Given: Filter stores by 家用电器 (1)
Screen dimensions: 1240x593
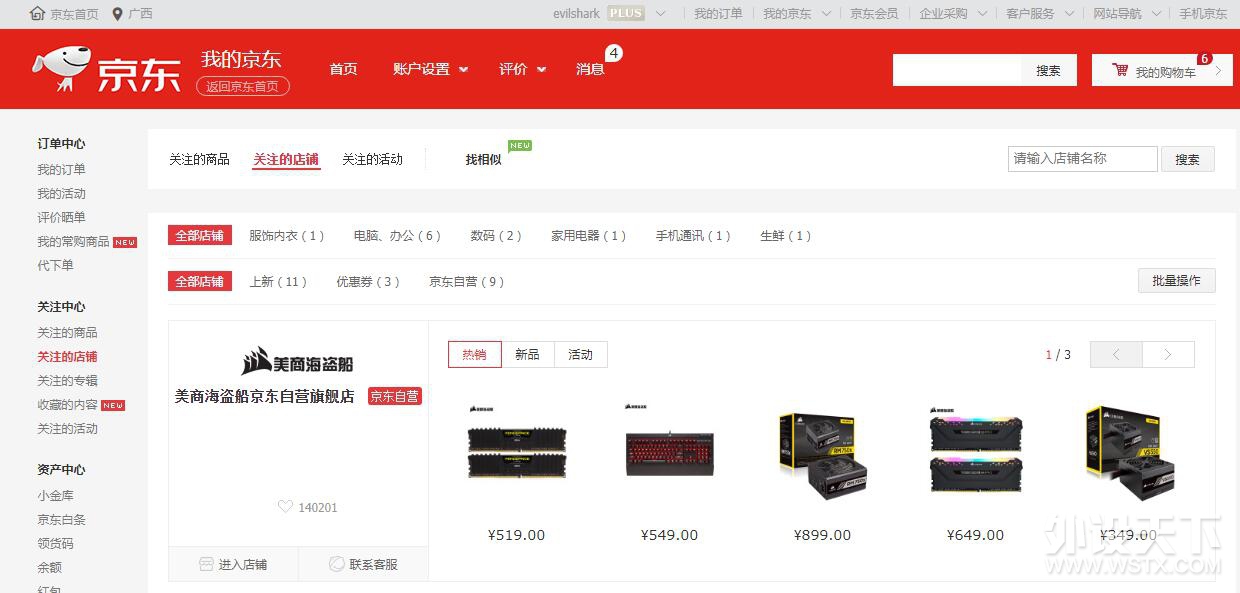Looking at the screenshot, I should tap(589, 236).
